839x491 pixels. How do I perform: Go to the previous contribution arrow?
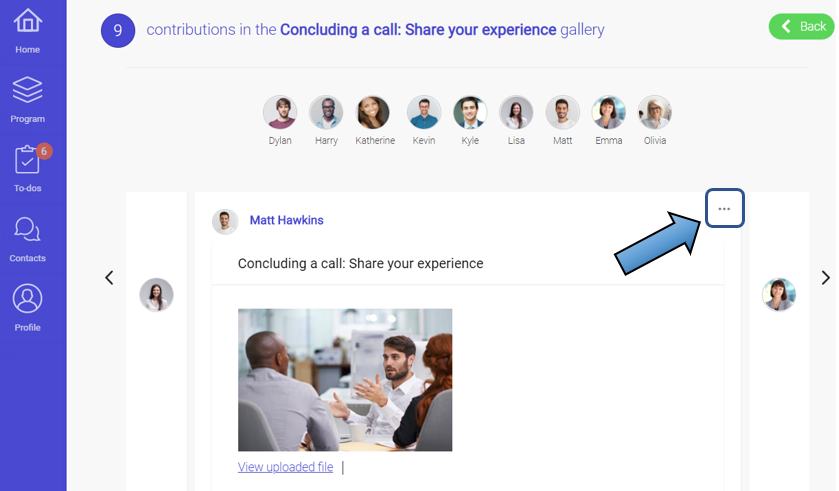[x=109, y=278]
